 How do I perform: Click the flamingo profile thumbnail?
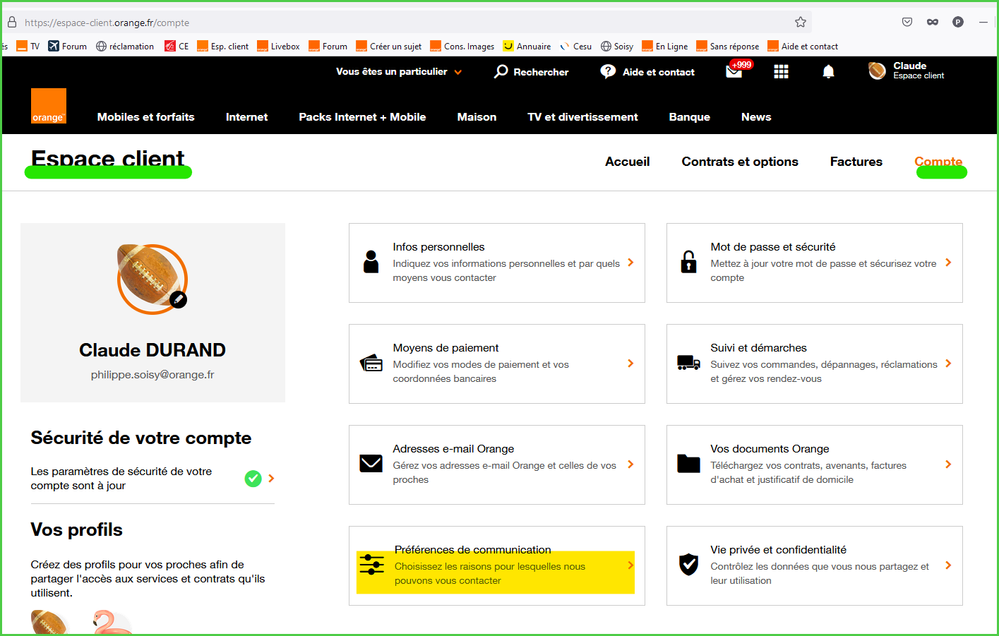coord(113,622)
